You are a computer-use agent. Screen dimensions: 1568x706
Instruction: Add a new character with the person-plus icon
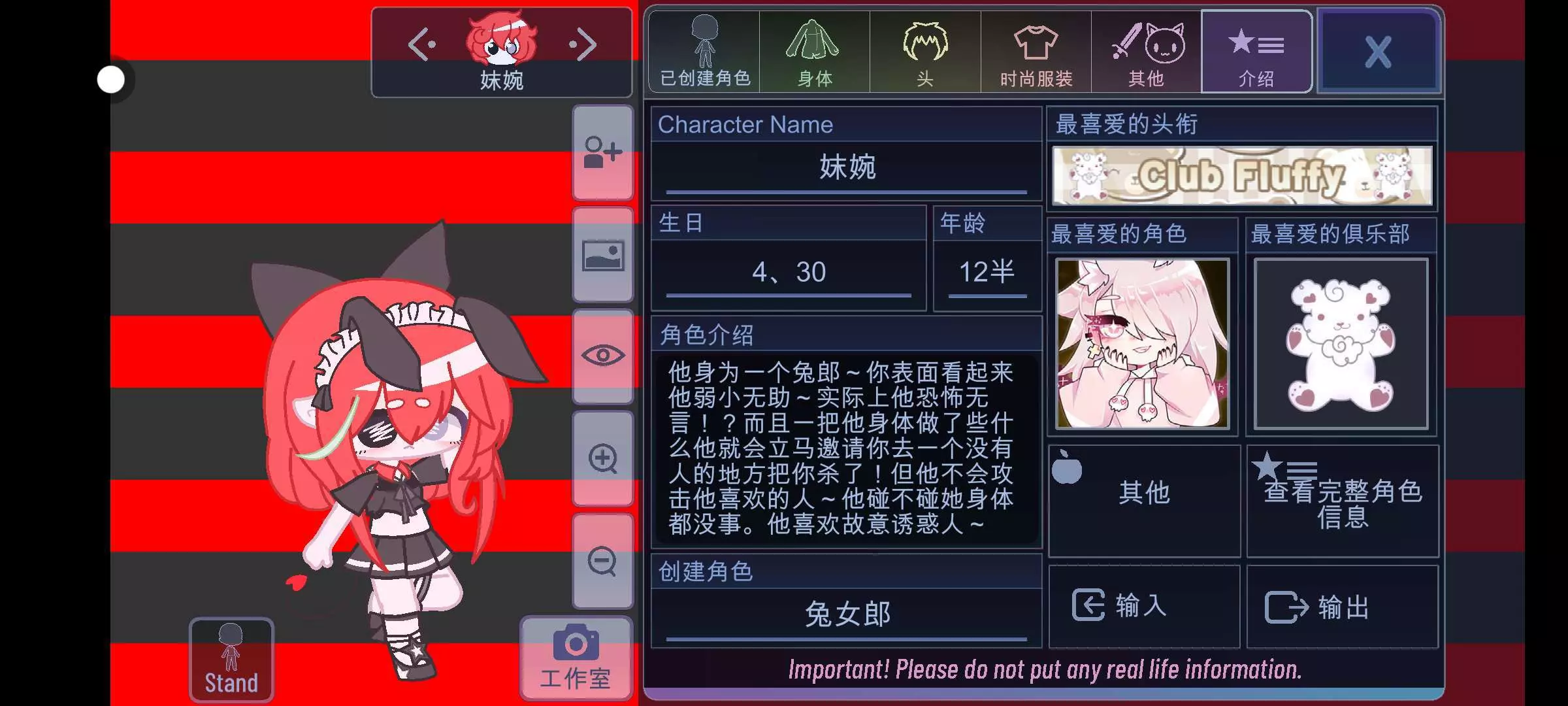602,153
